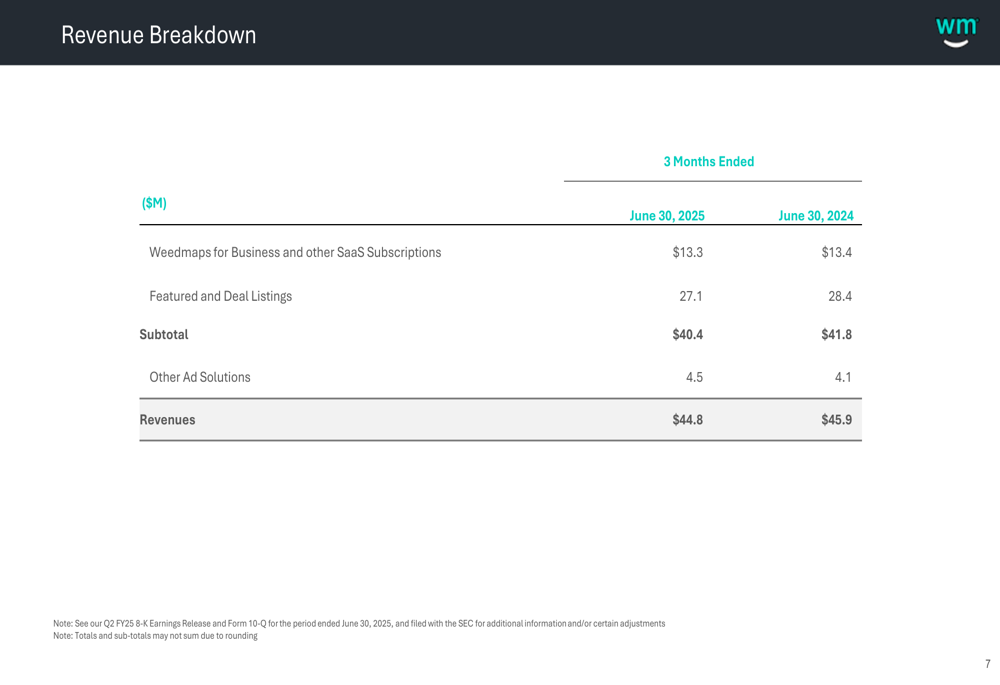This screenshot has width=1000, height=685.
Task: Click the 28.4 Featured Listings value
Action: coord(839,297)
